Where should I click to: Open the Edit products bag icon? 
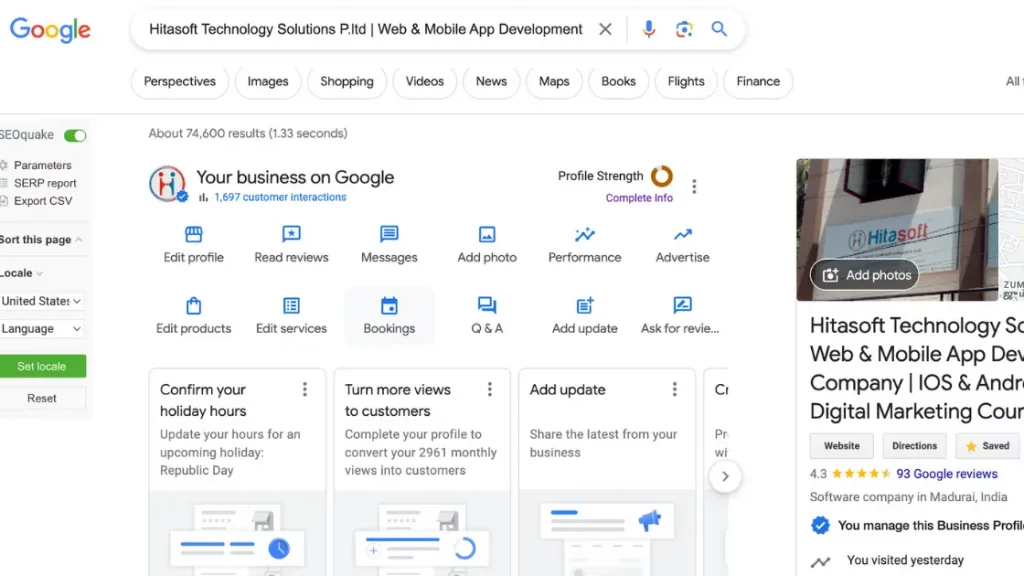pyautogui.click(x=193, y=306)
